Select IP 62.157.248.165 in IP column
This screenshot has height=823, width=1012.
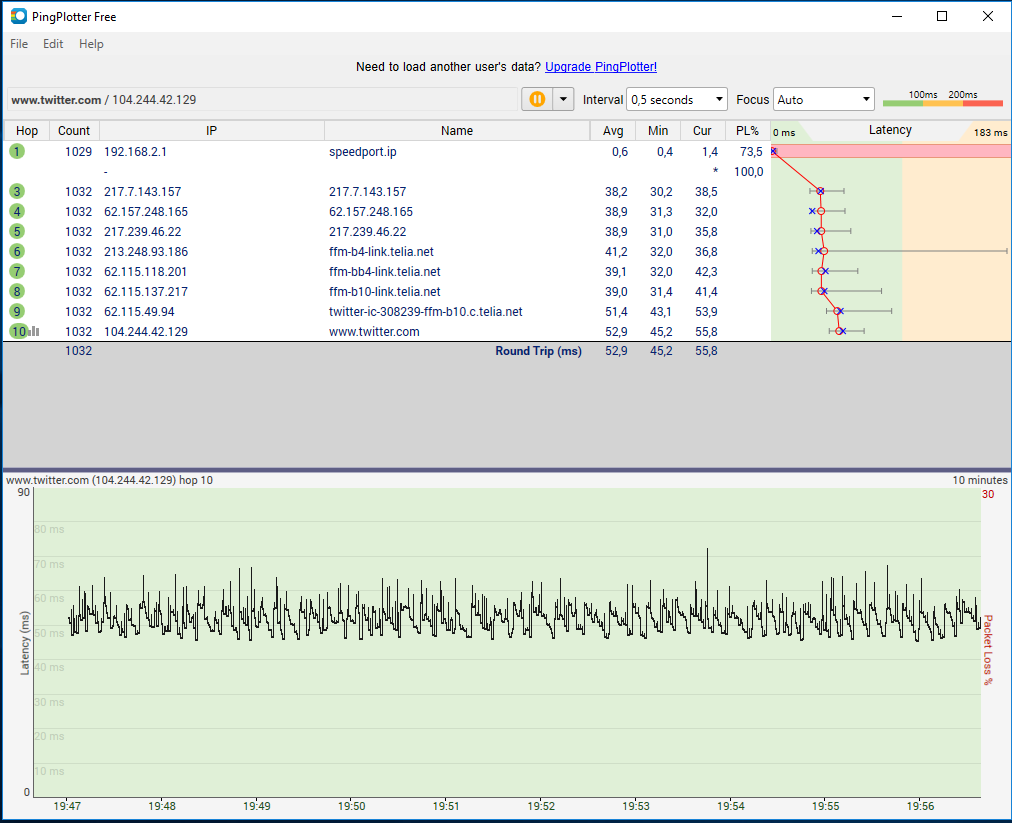pos(146,211)
